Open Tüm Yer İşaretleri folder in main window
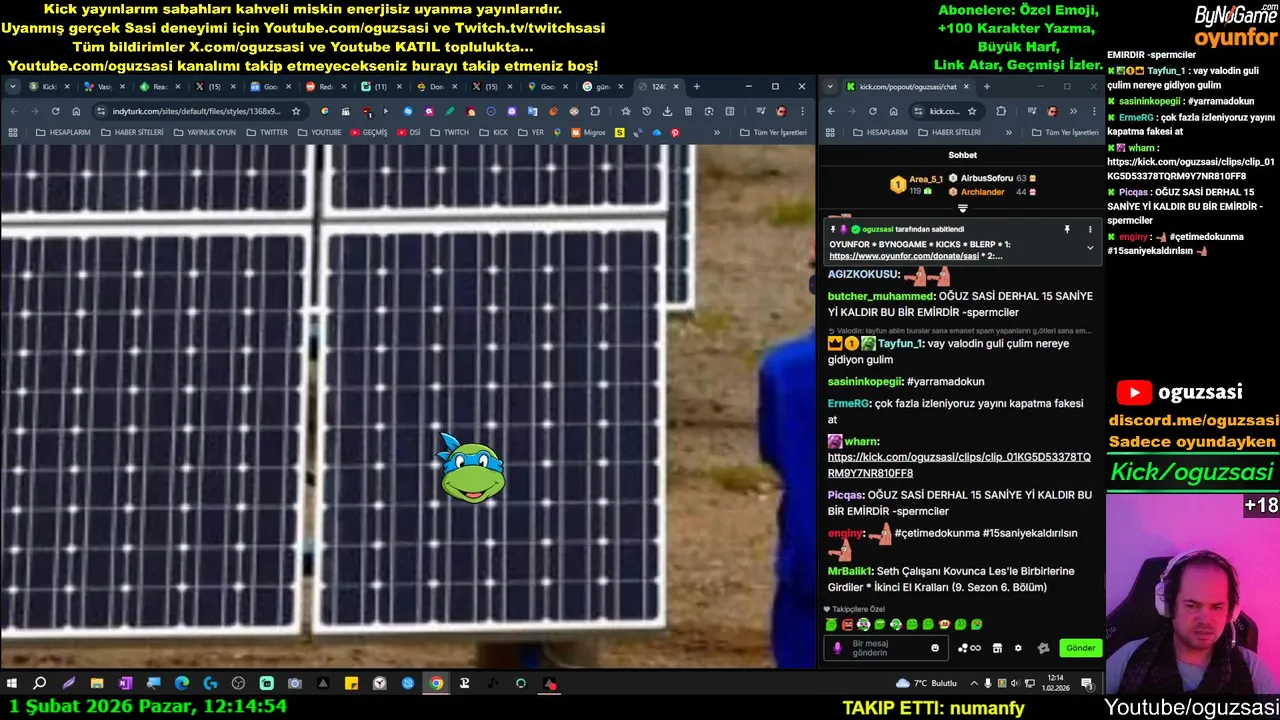1280x720 pixels. (x=773, y=132)
